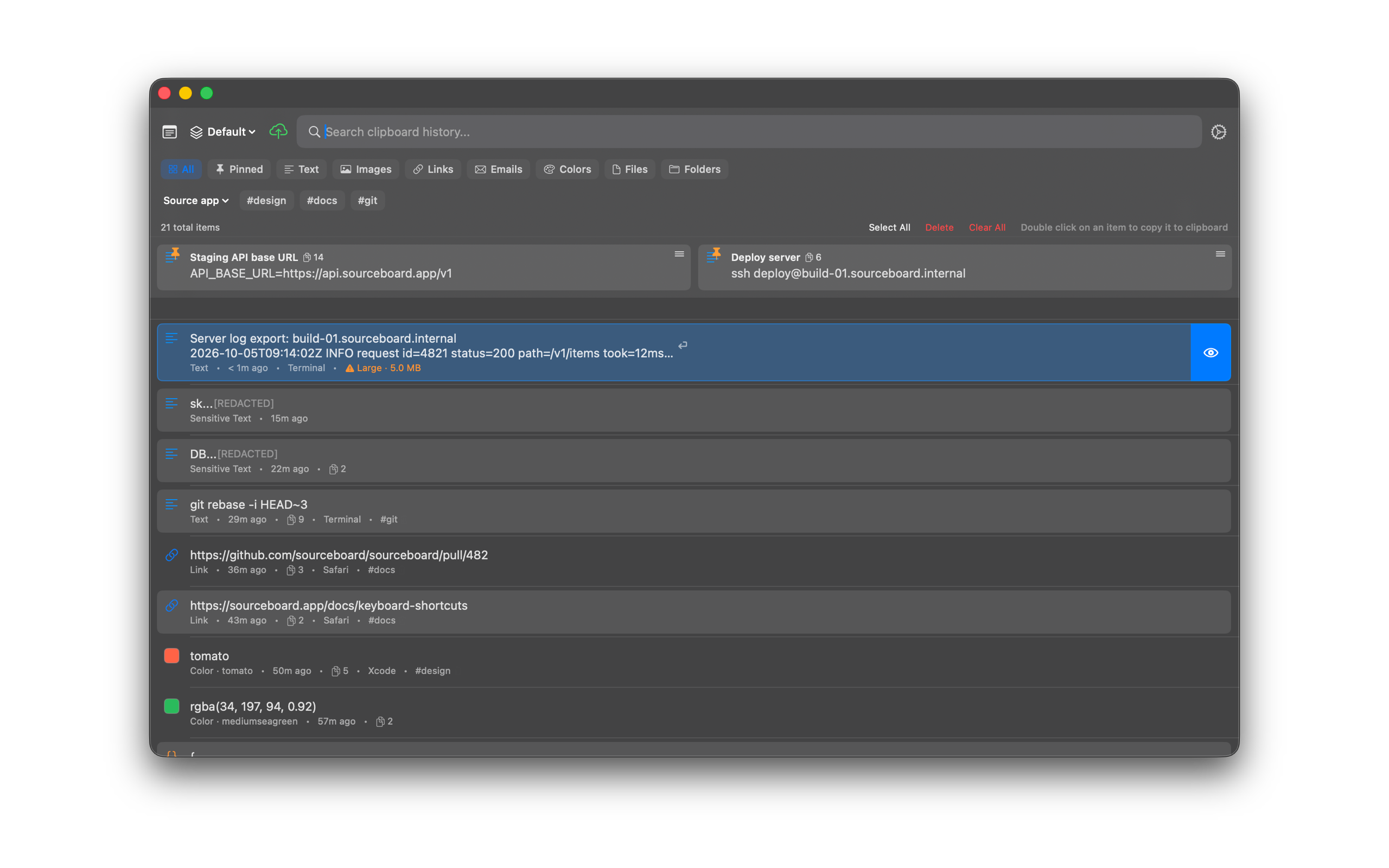Open the Colors filter tab
Image resolution: width=1389 pixels, height=868 pixels.
pyautogui.click(x=567, y=169)
